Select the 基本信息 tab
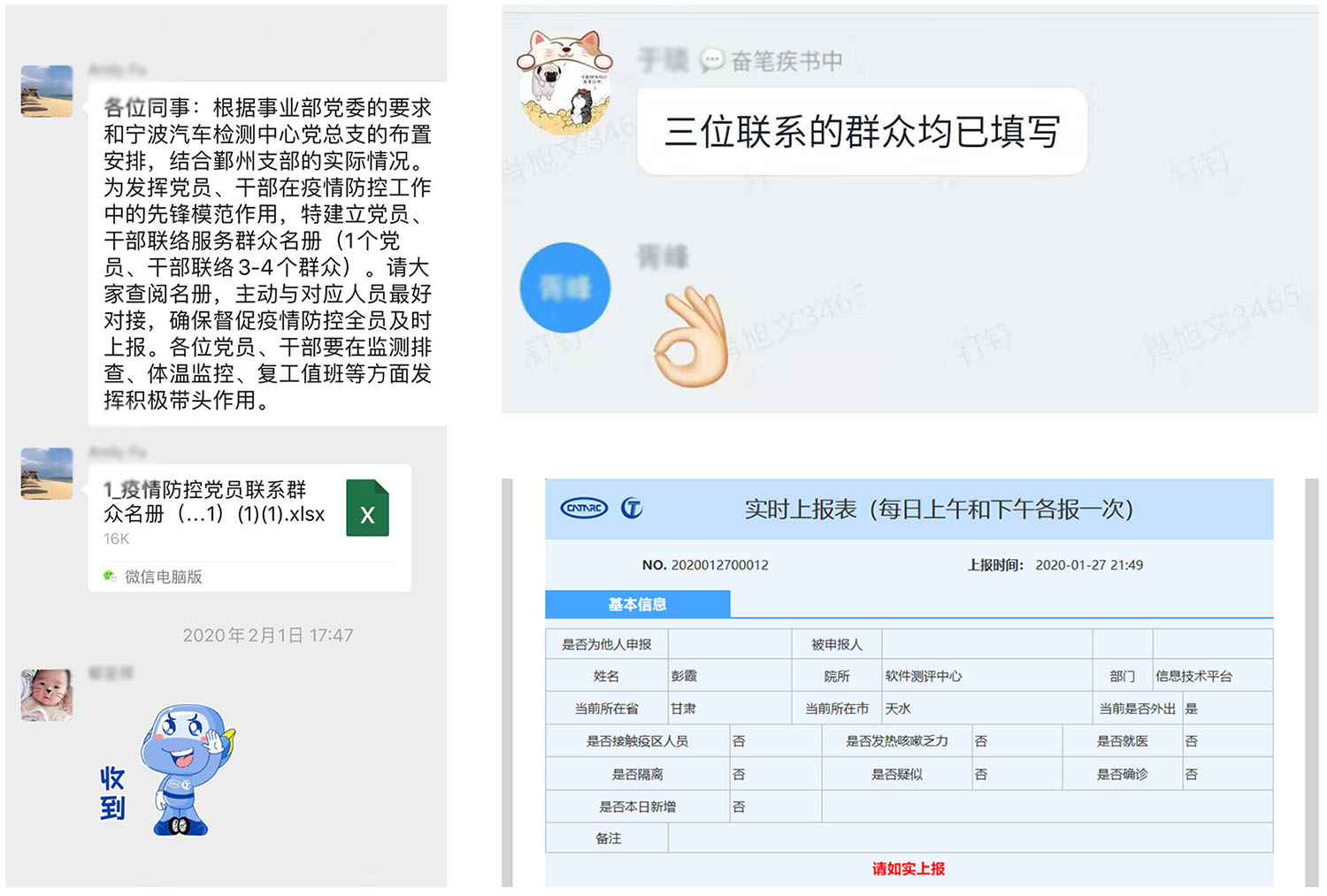This screenshot has width=1327, height=896. (x=637, y=604)
